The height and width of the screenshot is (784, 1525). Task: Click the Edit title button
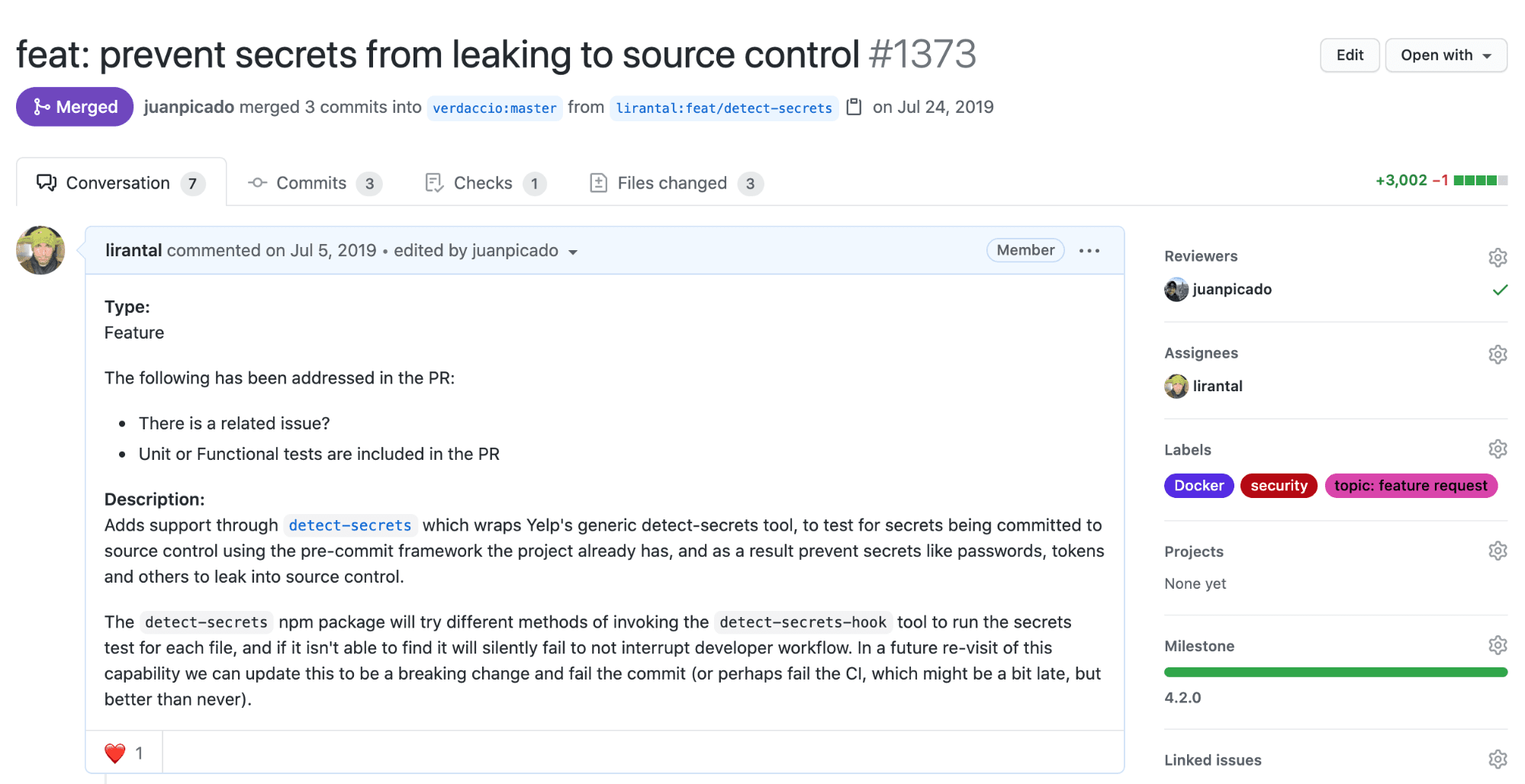coord(1349,56)
